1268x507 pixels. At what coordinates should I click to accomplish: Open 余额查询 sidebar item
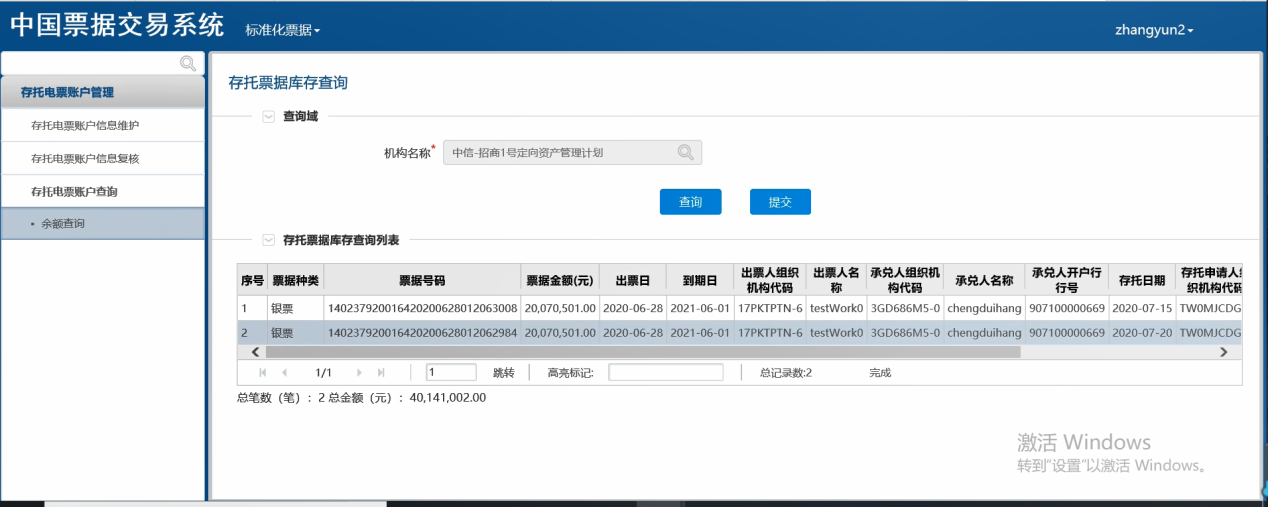pyautogui.click(x=103, y=224)
